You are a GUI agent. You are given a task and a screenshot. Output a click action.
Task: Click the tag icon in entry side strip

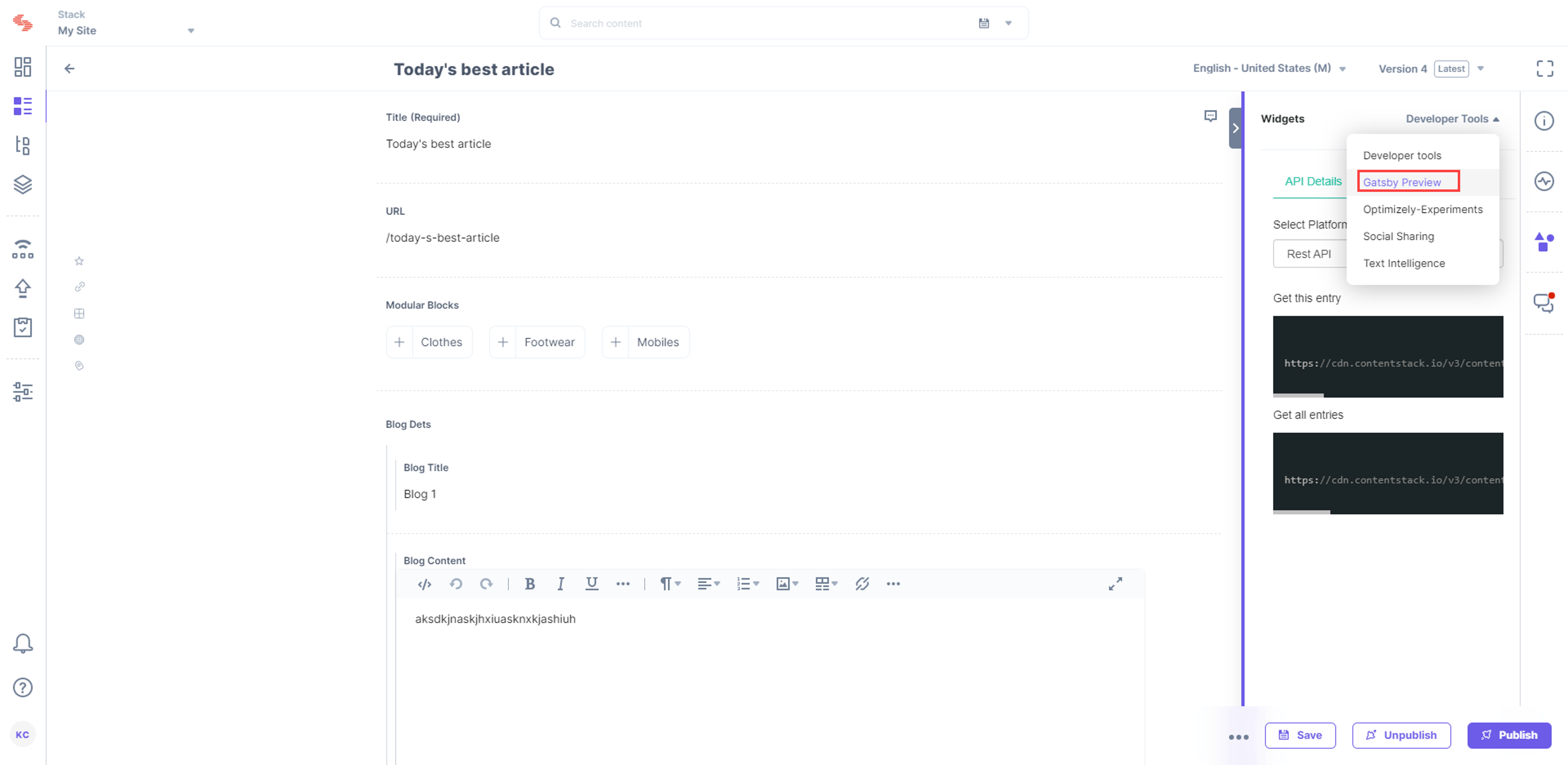pyautogui.click(x=79, y=366)
